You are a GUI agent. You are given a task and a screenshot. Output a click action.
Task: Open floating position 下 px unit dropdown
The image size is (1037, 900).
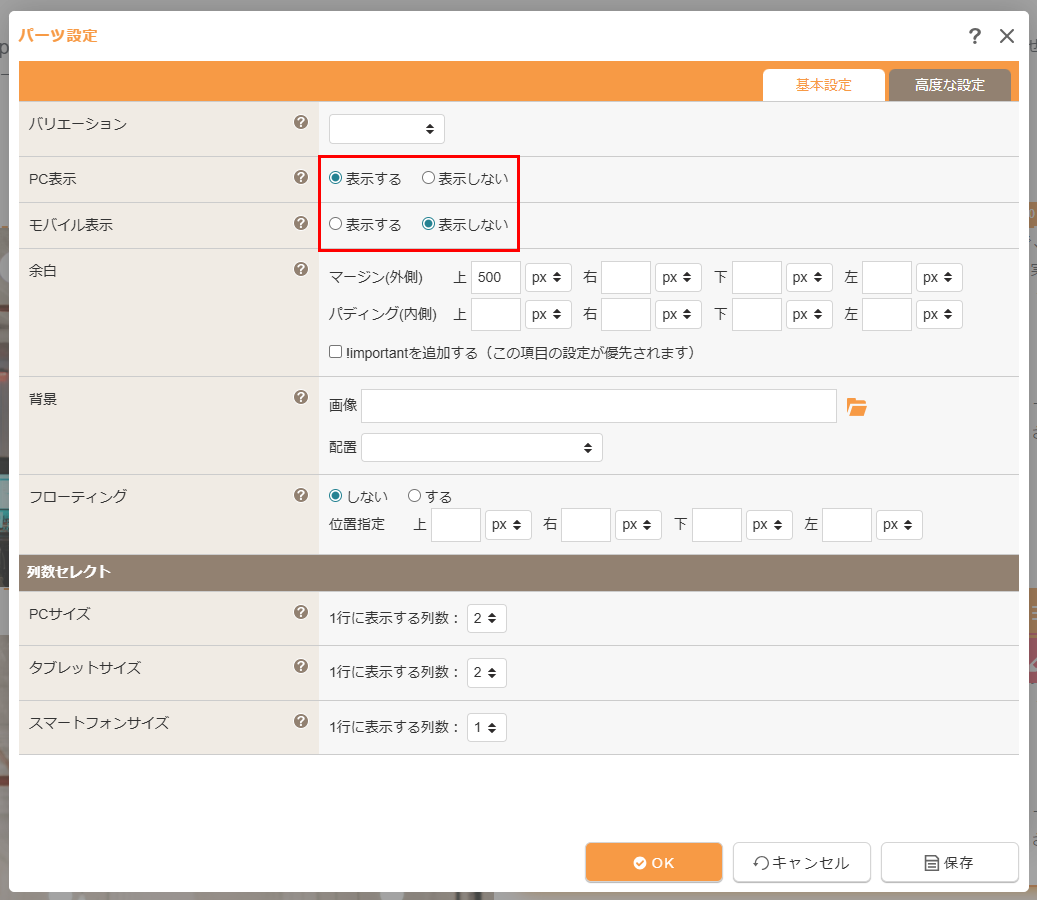(769, 524)
